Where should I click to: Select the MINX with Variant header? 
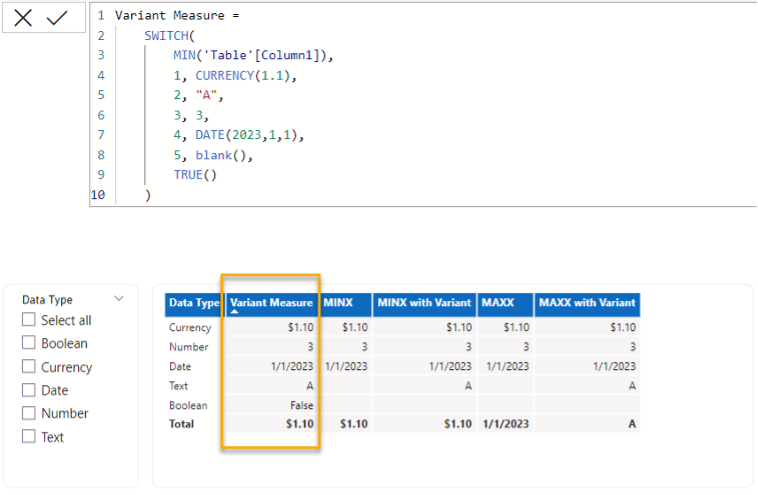(424, 302)
